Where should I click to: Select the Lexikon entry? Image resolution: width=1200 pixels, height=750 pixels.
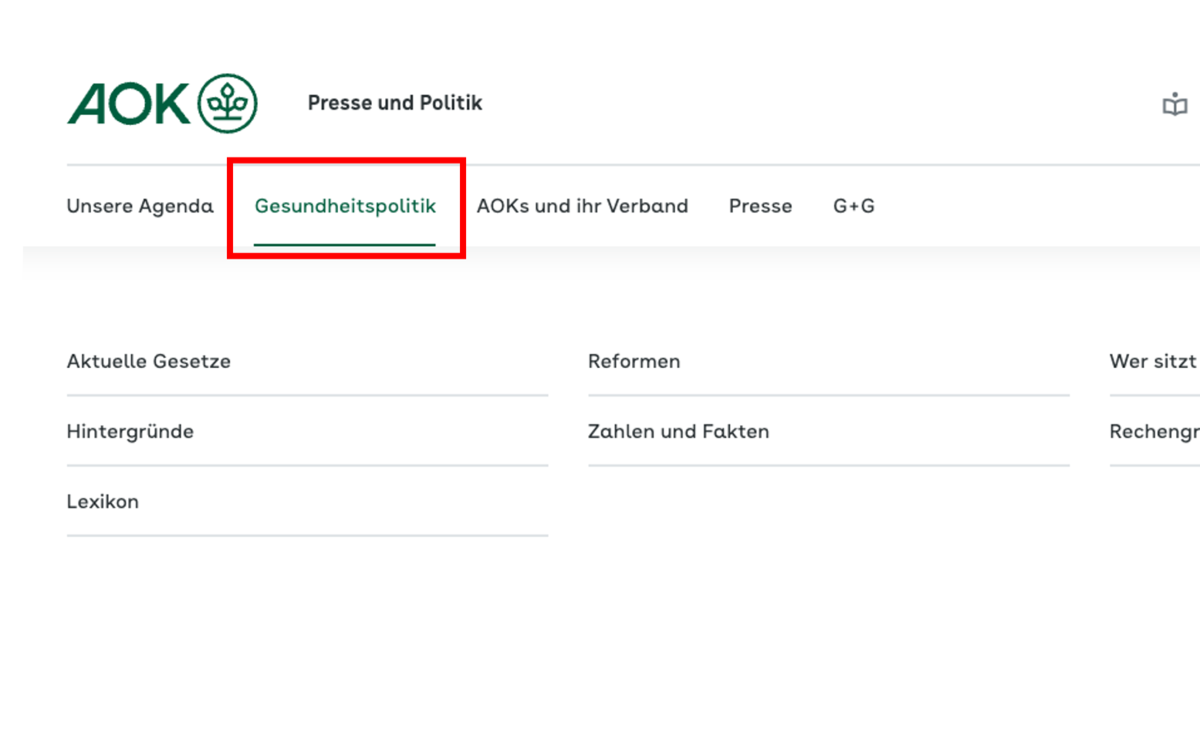(103, 502)
